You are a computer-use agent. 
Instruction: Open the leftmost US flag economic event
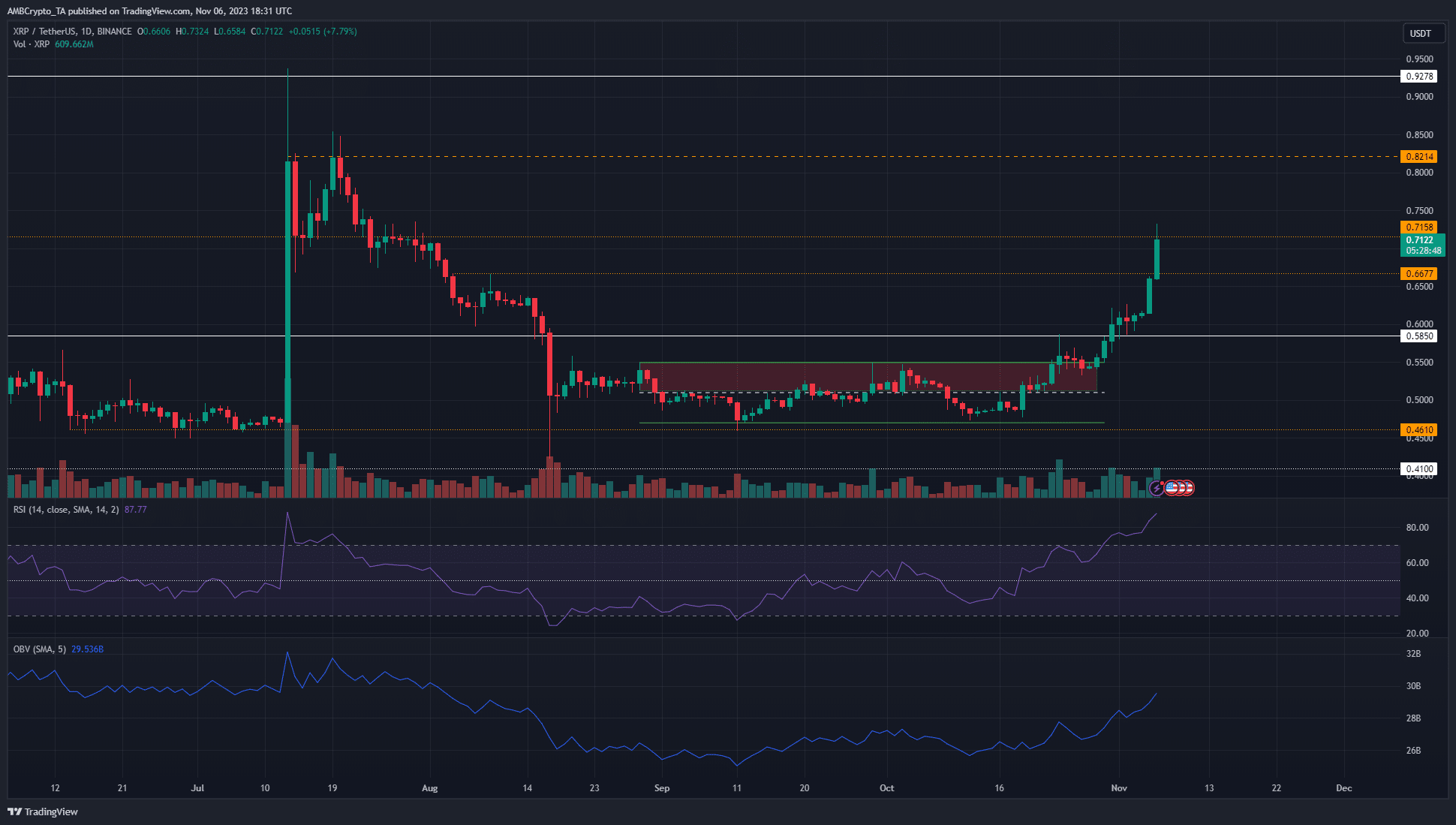click(1171, 489)
